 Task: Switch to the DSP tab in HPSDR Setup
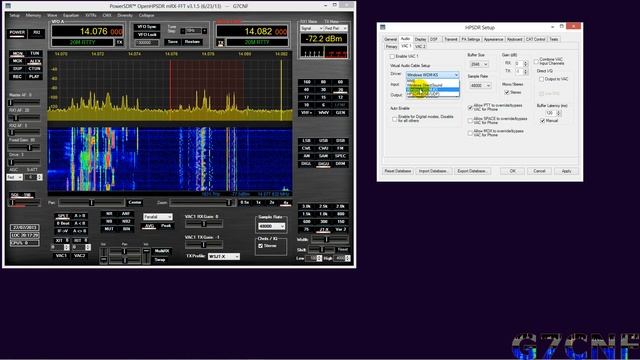click(x=434, y=39)
